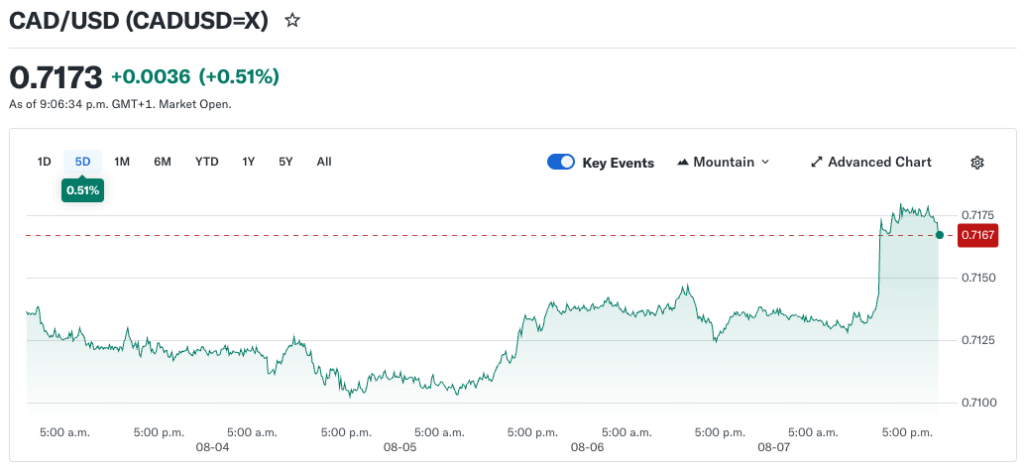Click the (+0.51%) percent change

pyautogui.click(x=239, y=77)
